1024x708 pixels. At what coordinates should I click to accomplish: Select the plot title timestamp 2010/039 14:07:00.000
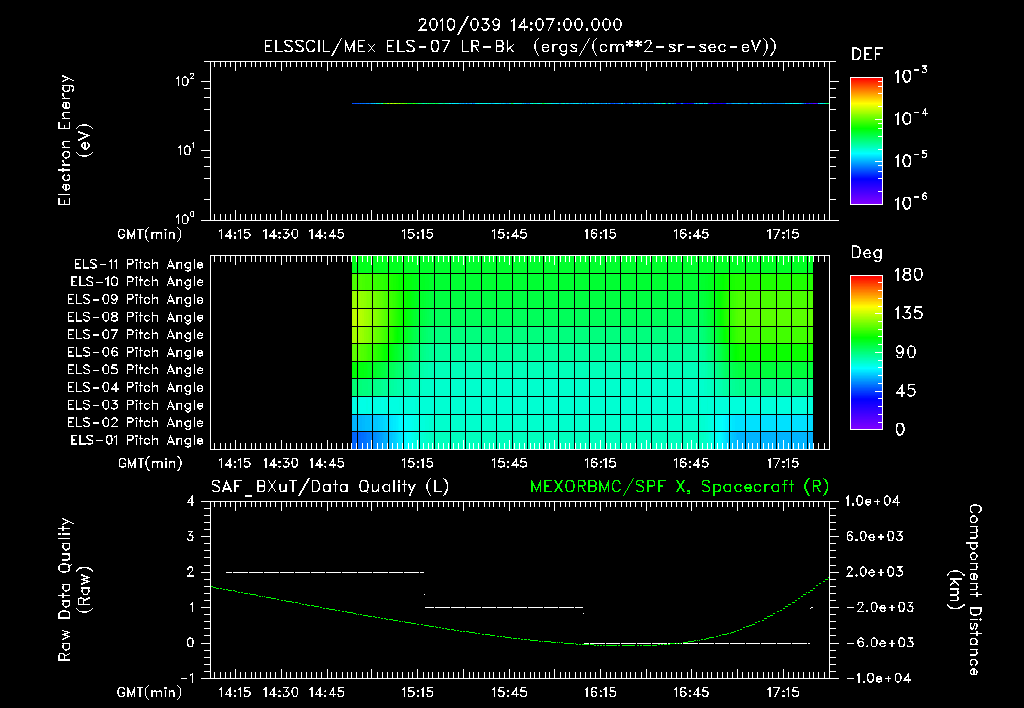tap(520, 25)
